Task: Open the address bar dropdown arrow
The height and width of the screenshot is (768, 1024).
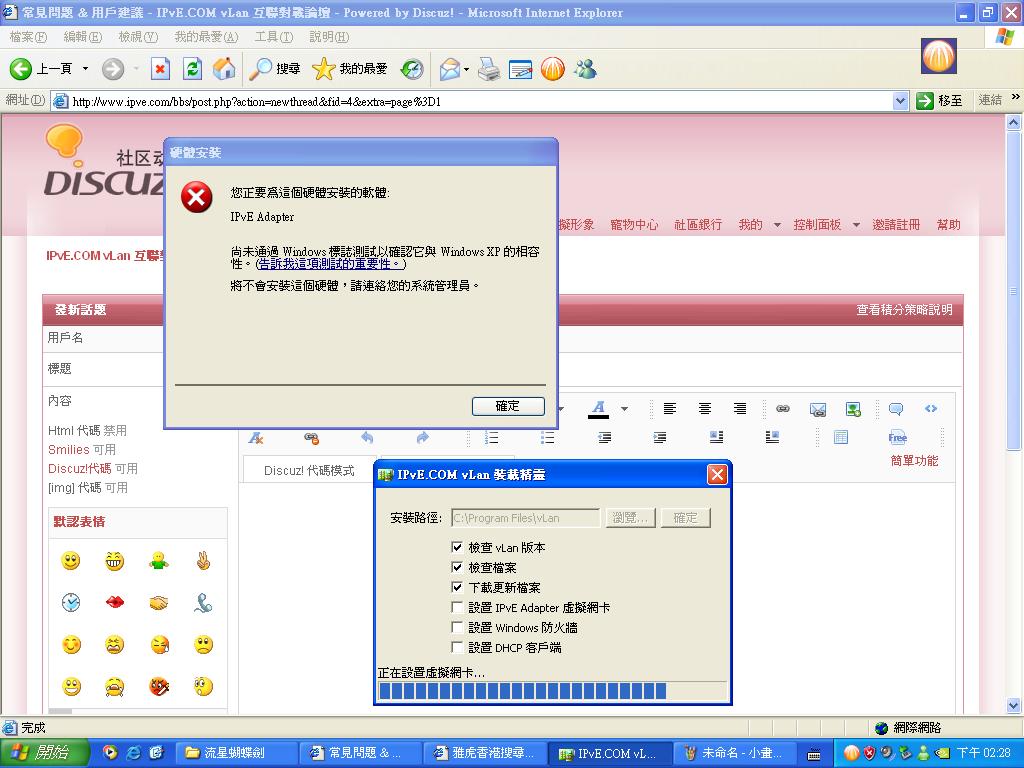Action: pos(899,101)
